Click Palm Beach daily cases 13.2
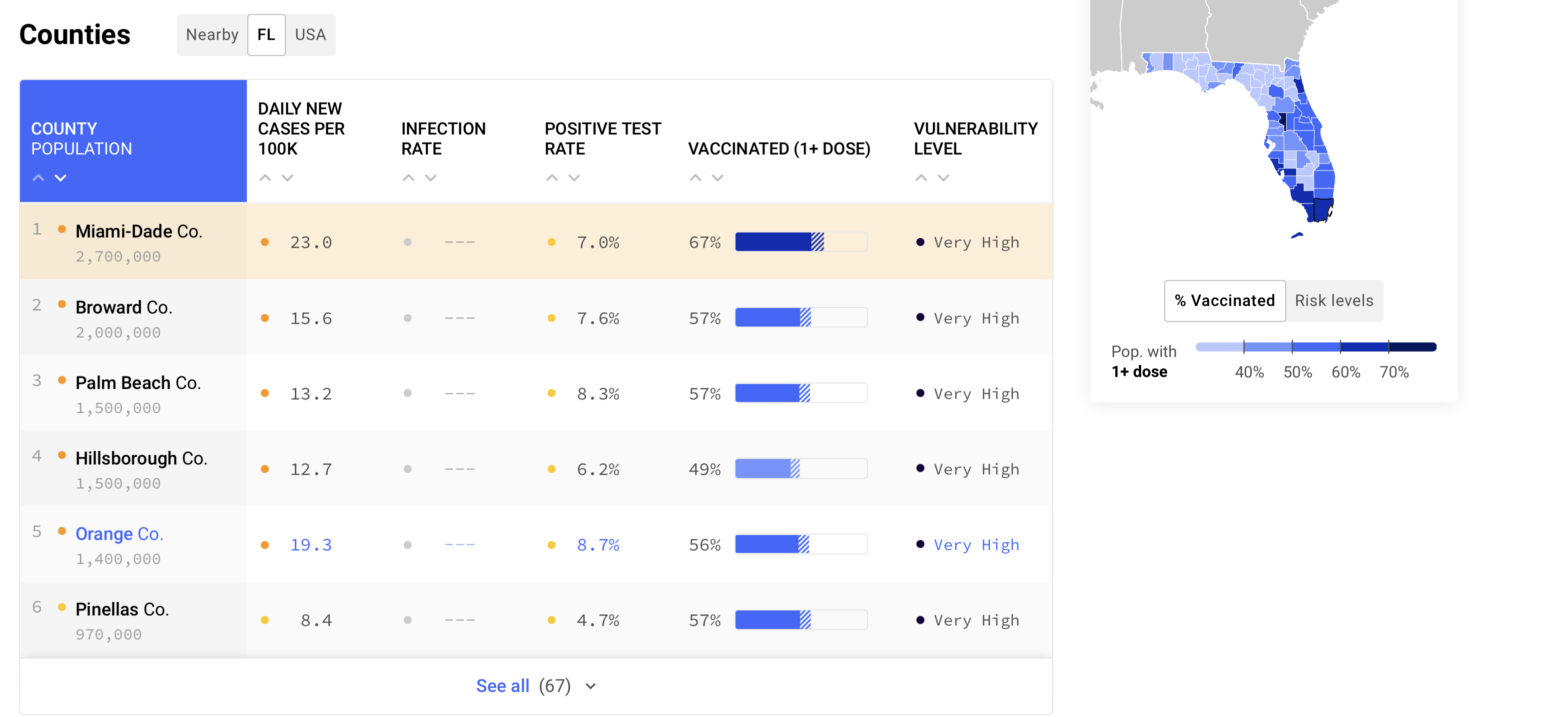1568x717 pixels. pos(311,394)
